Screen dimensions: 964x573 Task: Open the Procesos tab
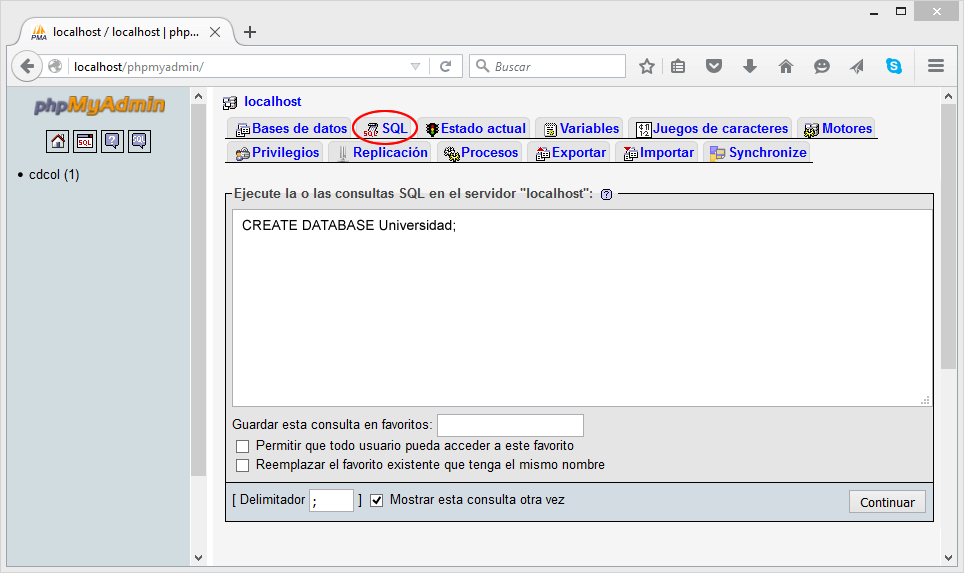481,152
